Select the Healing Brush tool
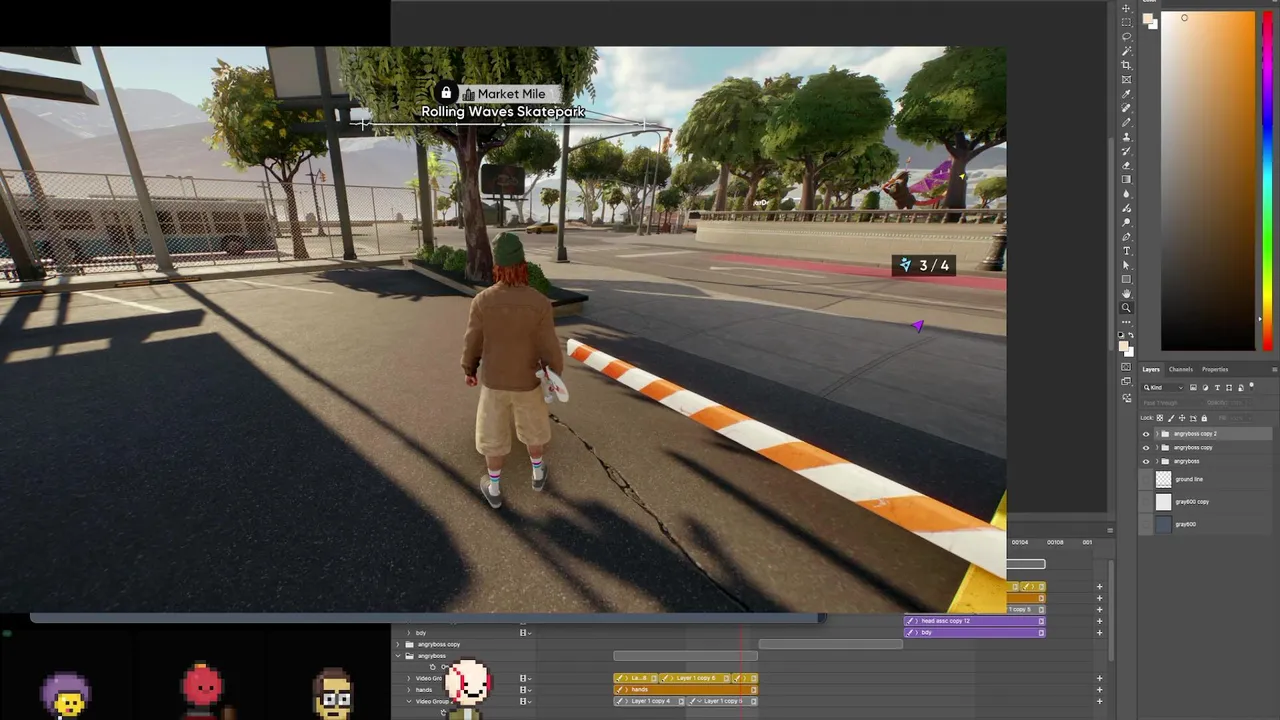 point(1127,108)
